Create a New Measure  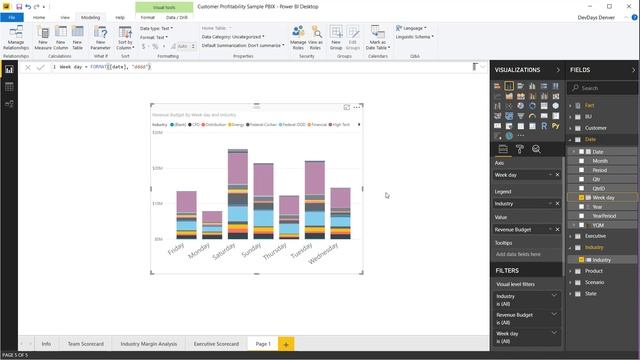point(43,37)
